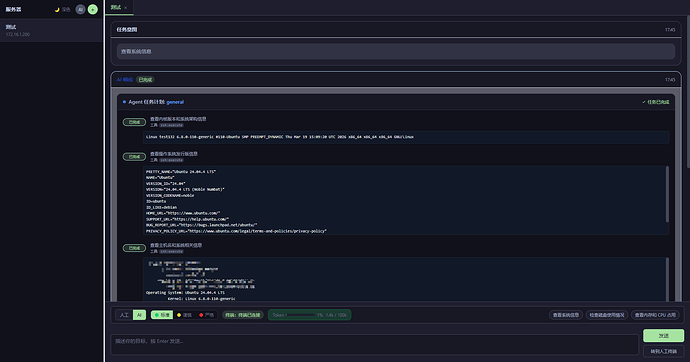Run the memory and CPU usage quick prompt
This screenshot has height=362, width=690.
tap(655, 315)
